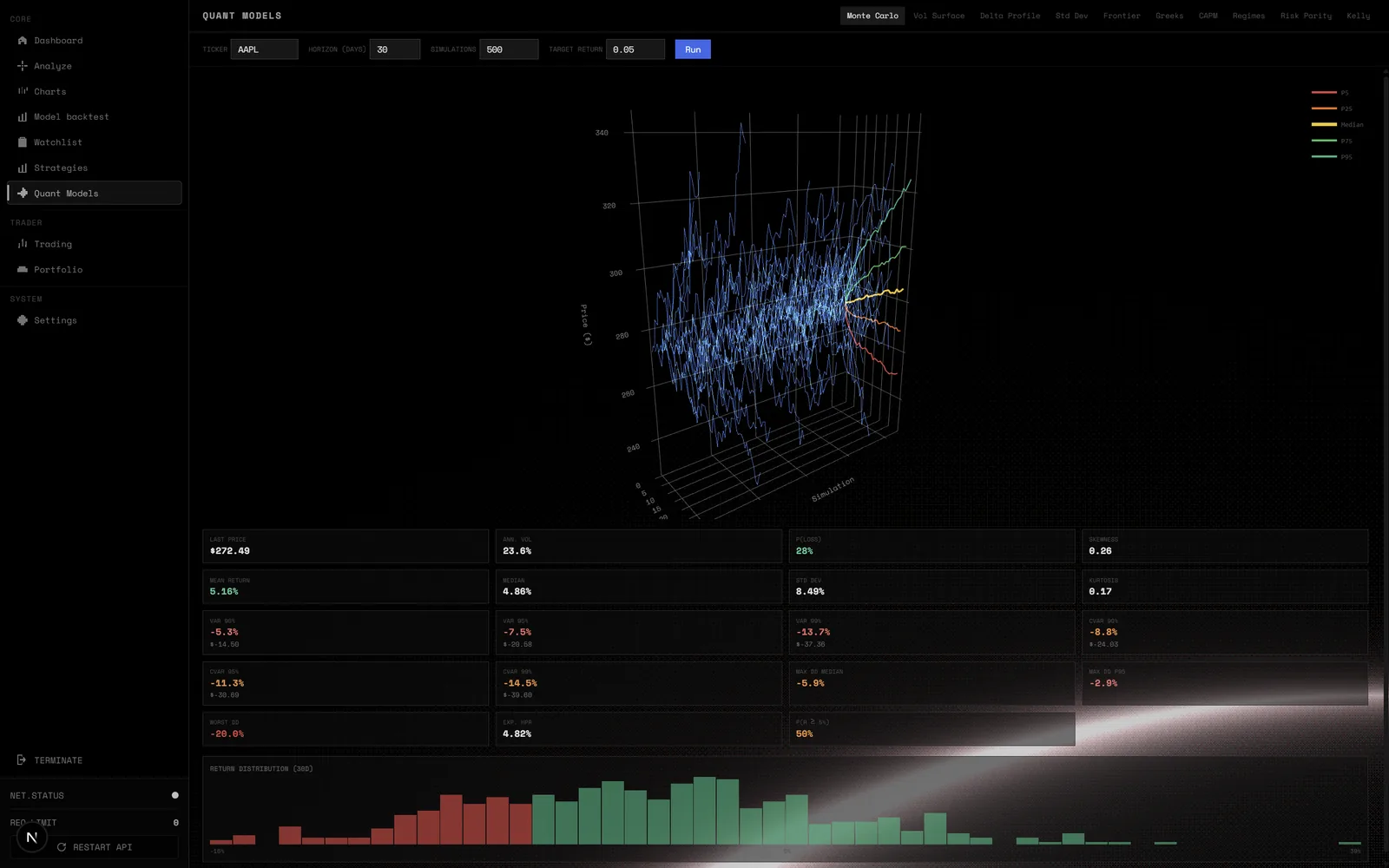Go to the Frontier tab
This screenshot has height=868, width=1389.
point(1122,16)
